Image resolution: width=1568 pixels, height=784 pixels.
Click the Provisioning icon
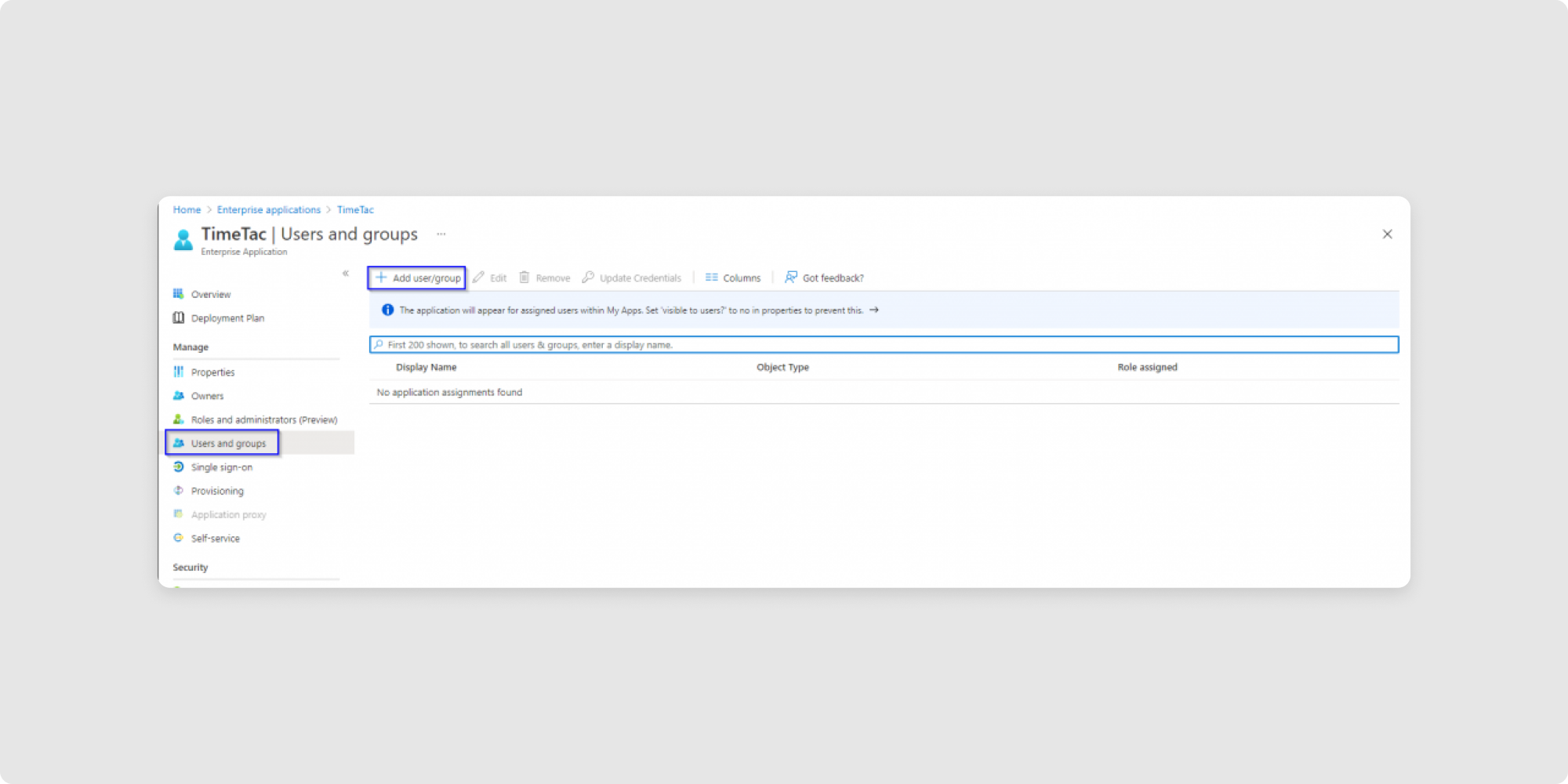pos(179,491)
